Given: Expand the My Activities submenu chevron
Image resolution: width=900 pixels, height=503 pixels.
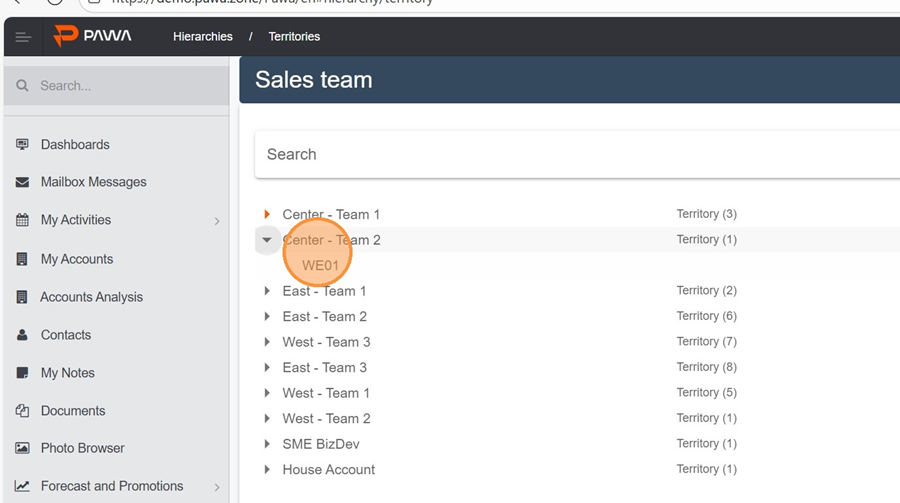Looking at the screenshot, I should pyautogui.click(x=217, y=221).
